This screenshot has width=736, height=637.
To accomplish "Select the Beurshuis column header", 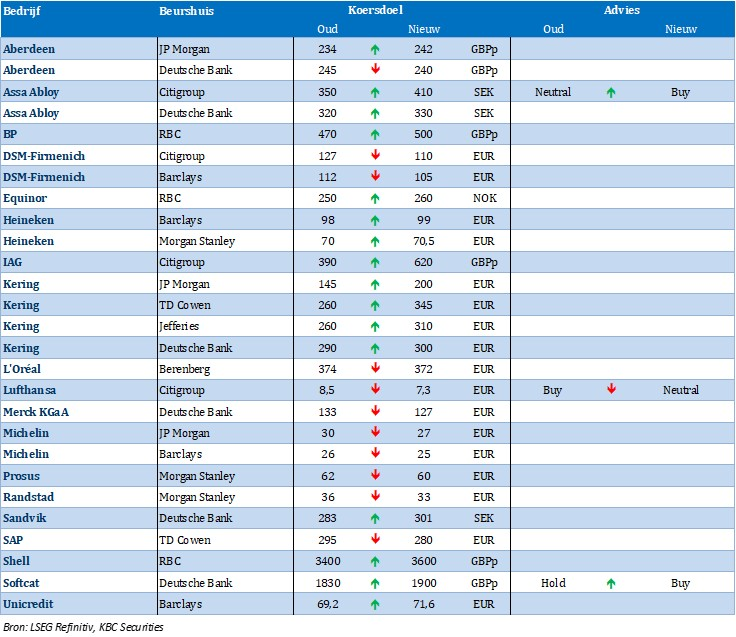I will click(x=186, y=10).
